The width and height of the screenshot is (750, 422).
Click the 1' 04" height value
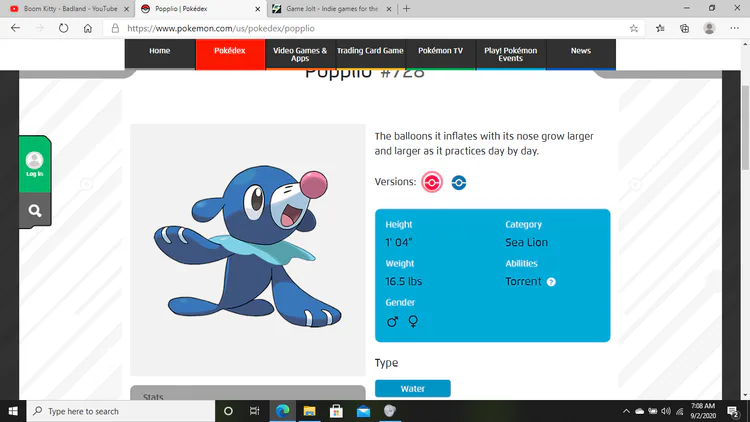click(x=398, y=243)
